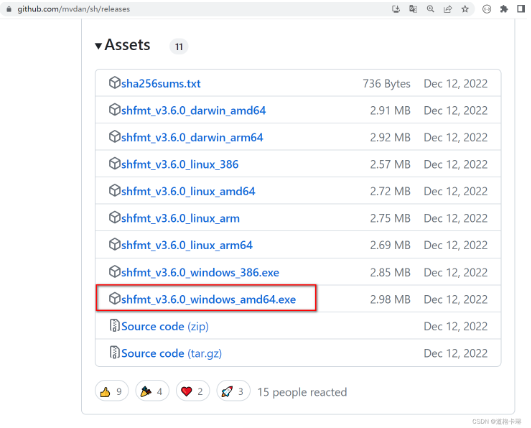The width and height of the screenshot is (531, 428).
Task: Toggle the browser side panel icon
Action: pos(521,9)
